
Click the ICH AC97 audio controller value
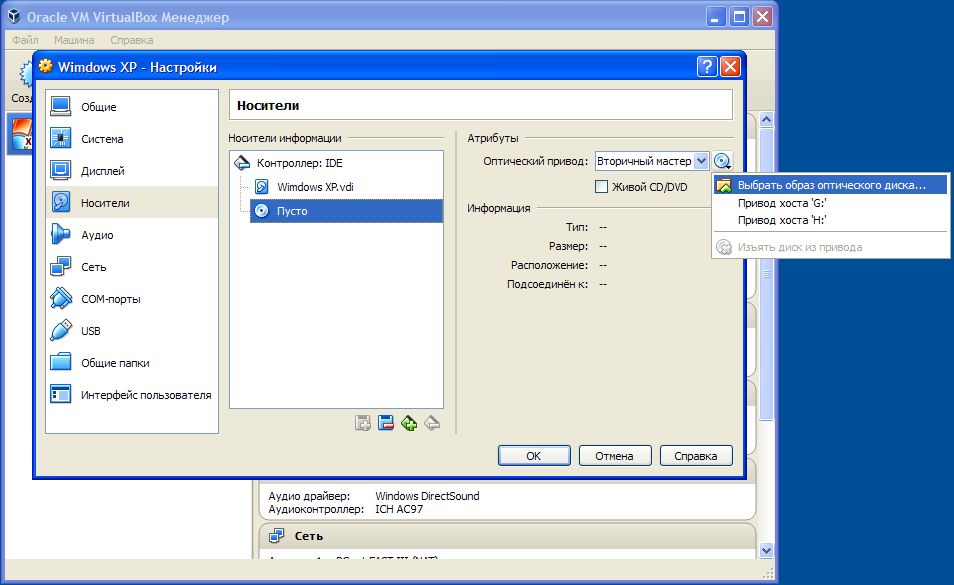[399, 509]
